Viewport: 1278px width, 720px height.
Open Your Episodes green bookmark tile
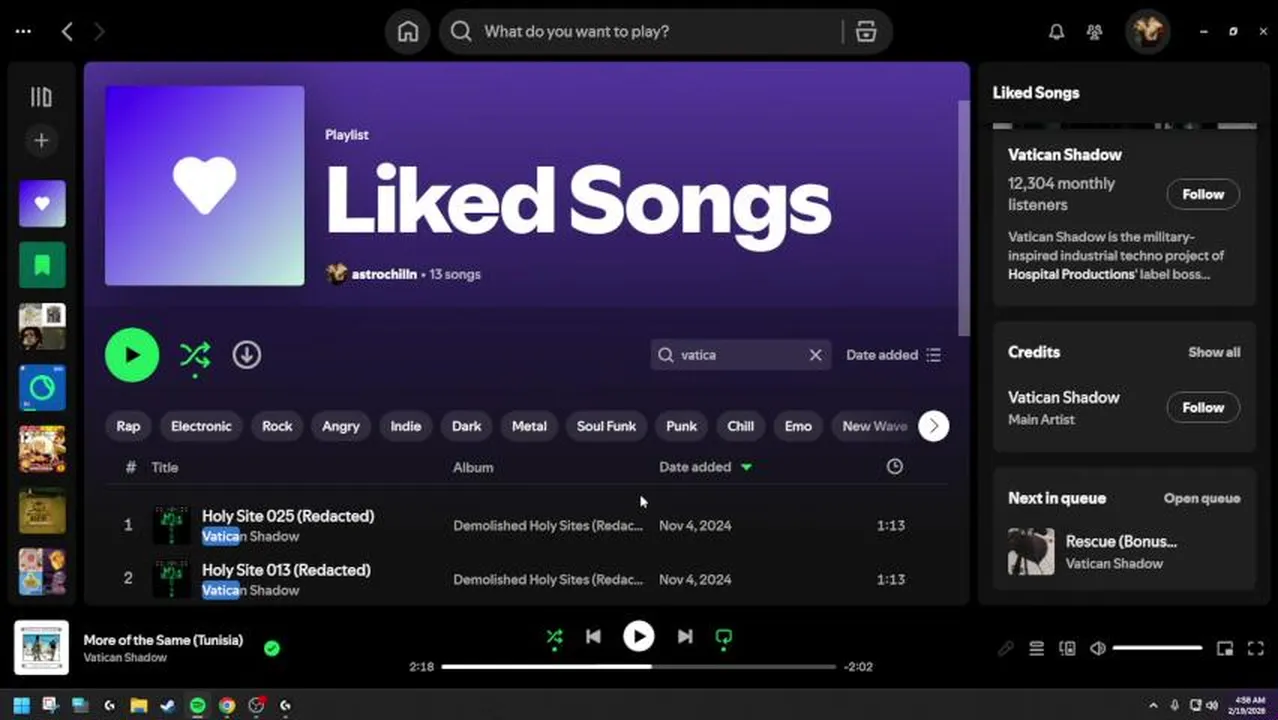pos(42,265)
